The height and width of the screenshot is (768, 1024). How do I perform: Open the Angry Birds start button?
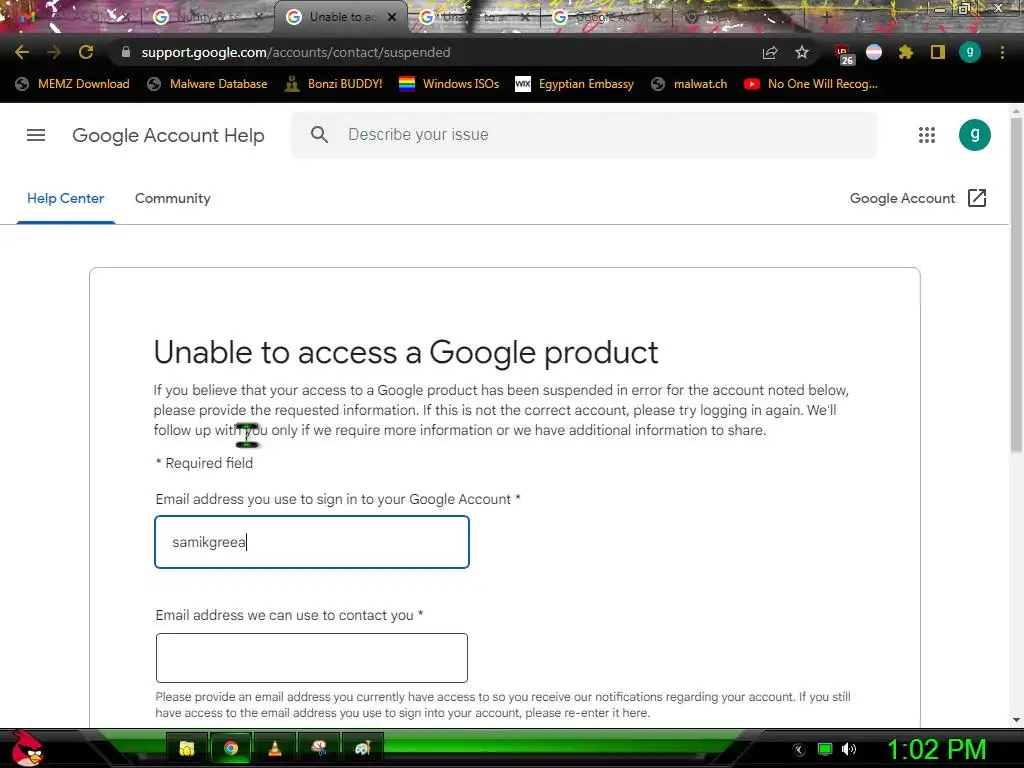(27, 748)
